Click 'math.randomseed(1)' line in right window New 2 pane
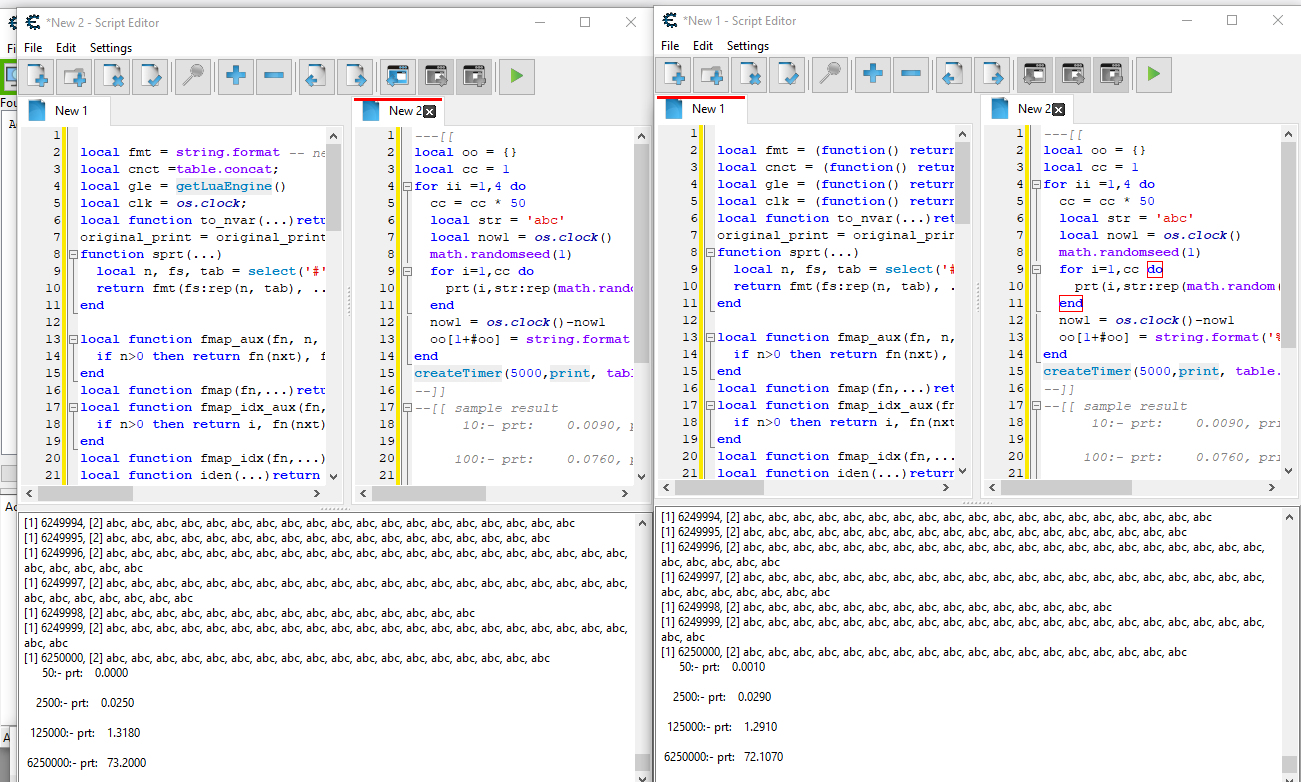1301x782 pixels. pyautogui.click(x=1130, y=252)
